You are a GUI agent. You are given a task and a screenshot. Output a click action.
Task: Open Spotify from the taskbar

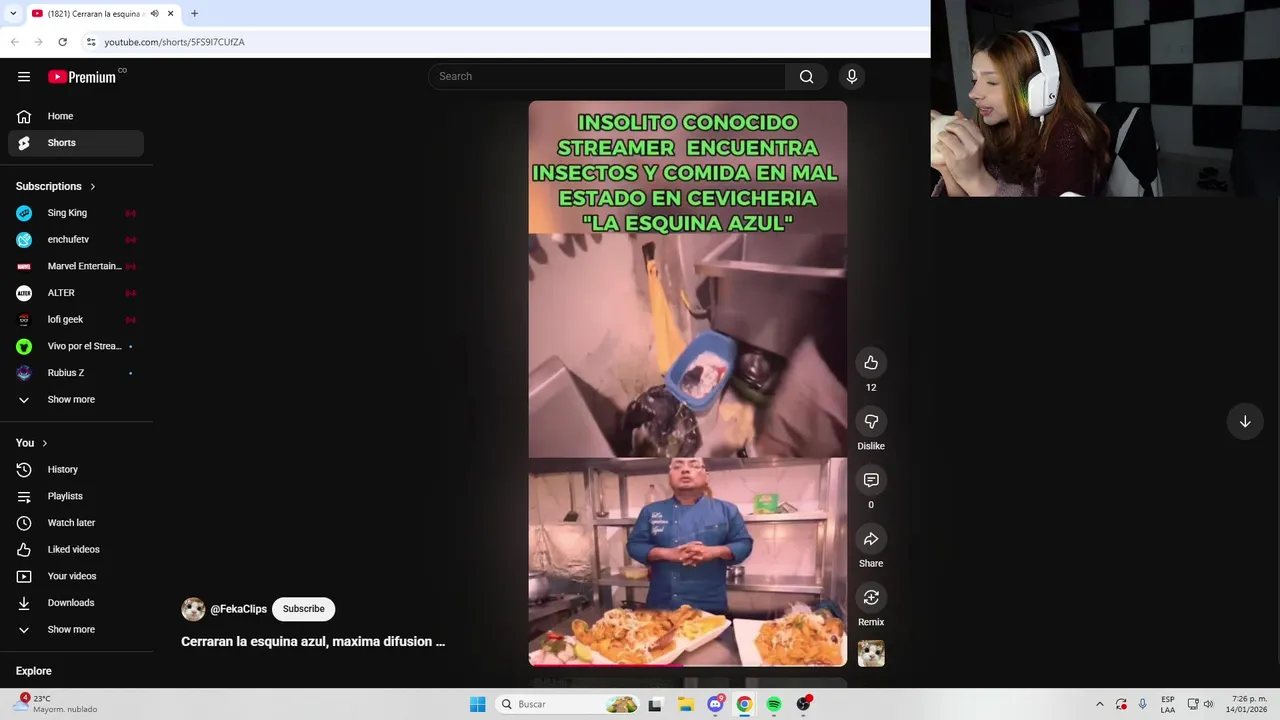774,704
